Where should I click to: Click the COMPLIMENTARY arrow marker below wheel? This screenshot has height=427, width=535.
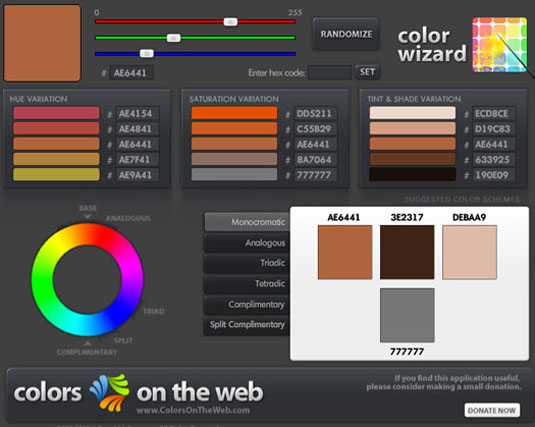point(87,343)
